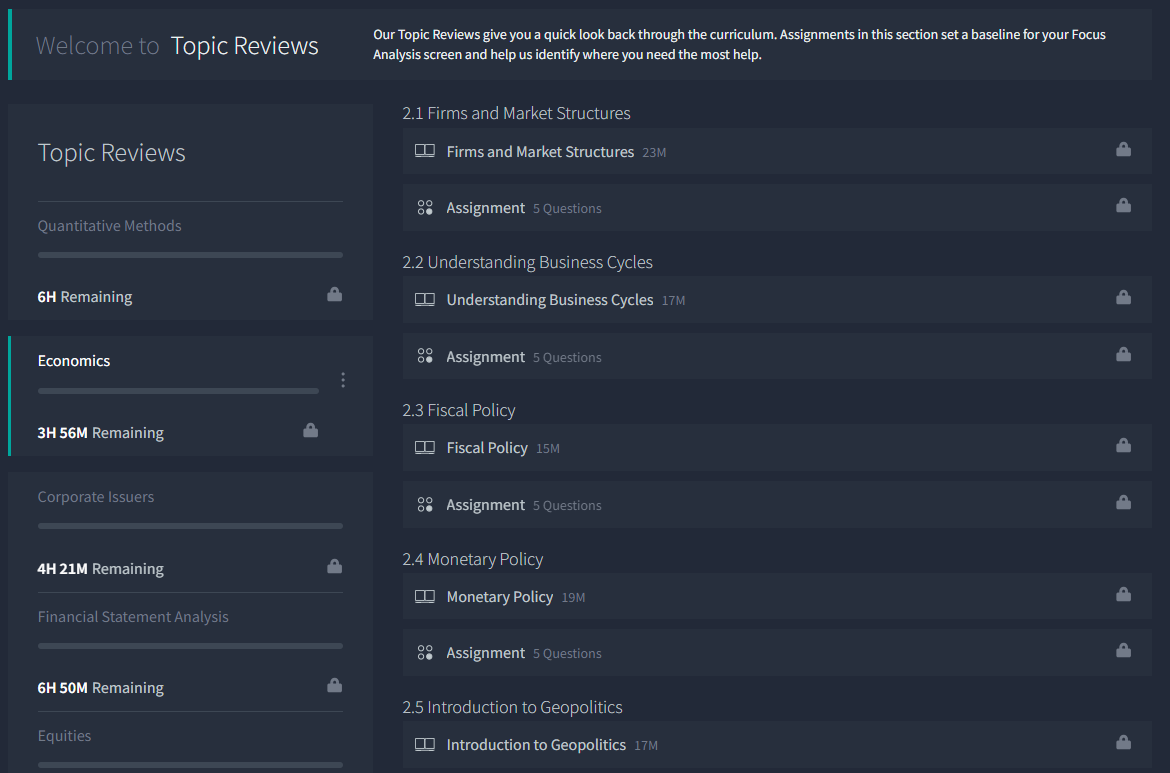Open the Fiscal Policy 15M lesson
The image size is (1170, 773).
pos(487,448)
